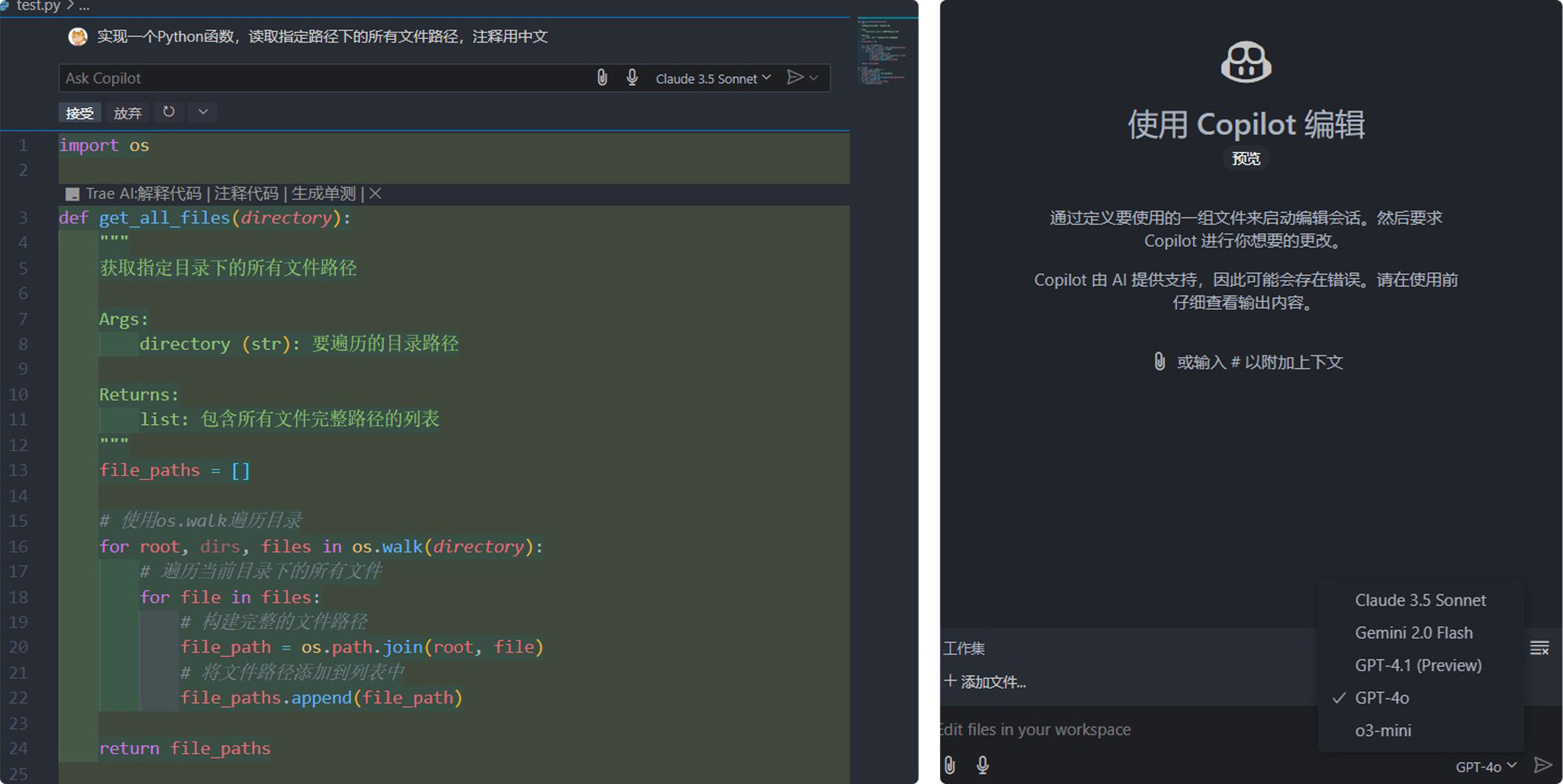
Task: Click the 预览 preview badge
Action: [x=1245, y=159]
